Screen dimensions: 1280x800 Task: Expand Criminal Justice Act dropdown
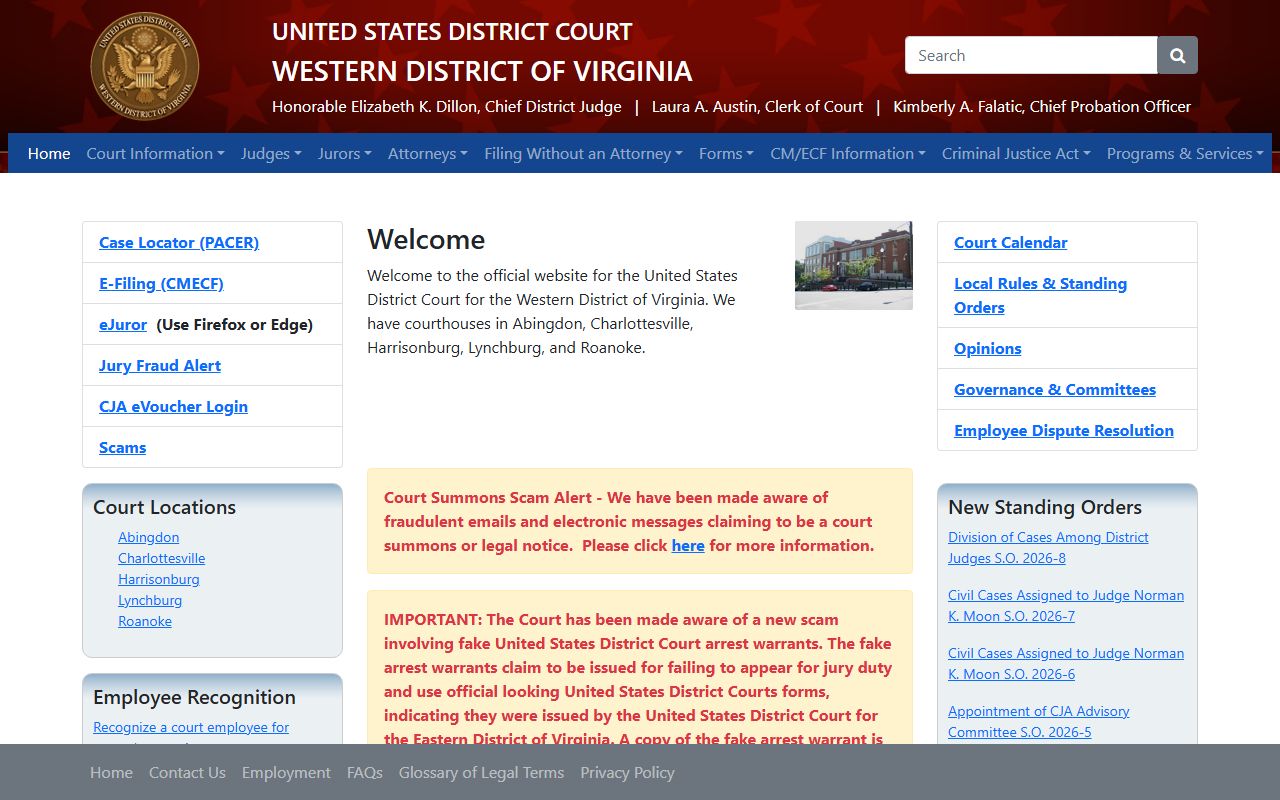click(1016, 153)
